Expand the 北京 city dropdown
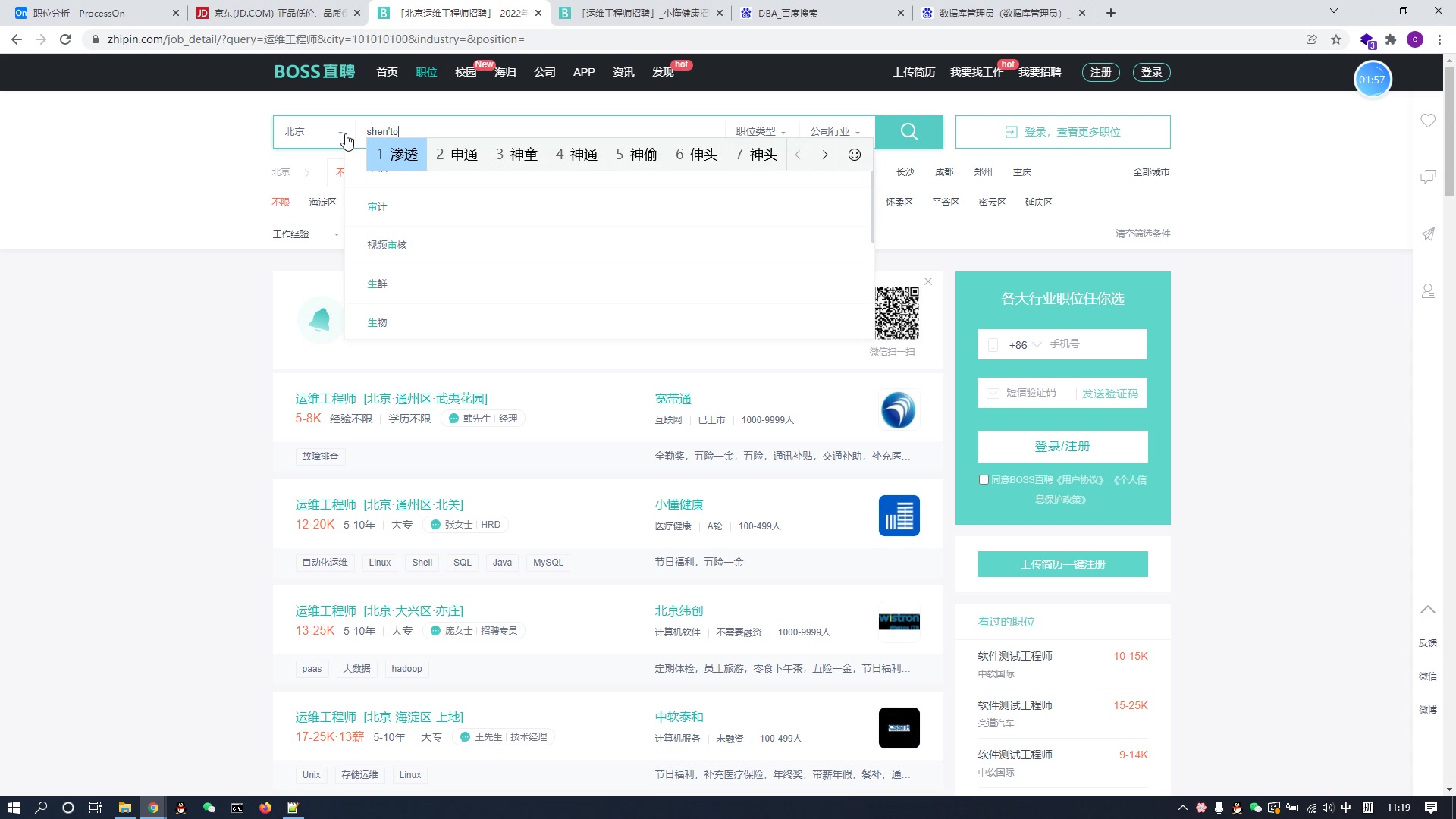Image resolution: width=1456 pixels, height=819 pixels. point(314,132)
